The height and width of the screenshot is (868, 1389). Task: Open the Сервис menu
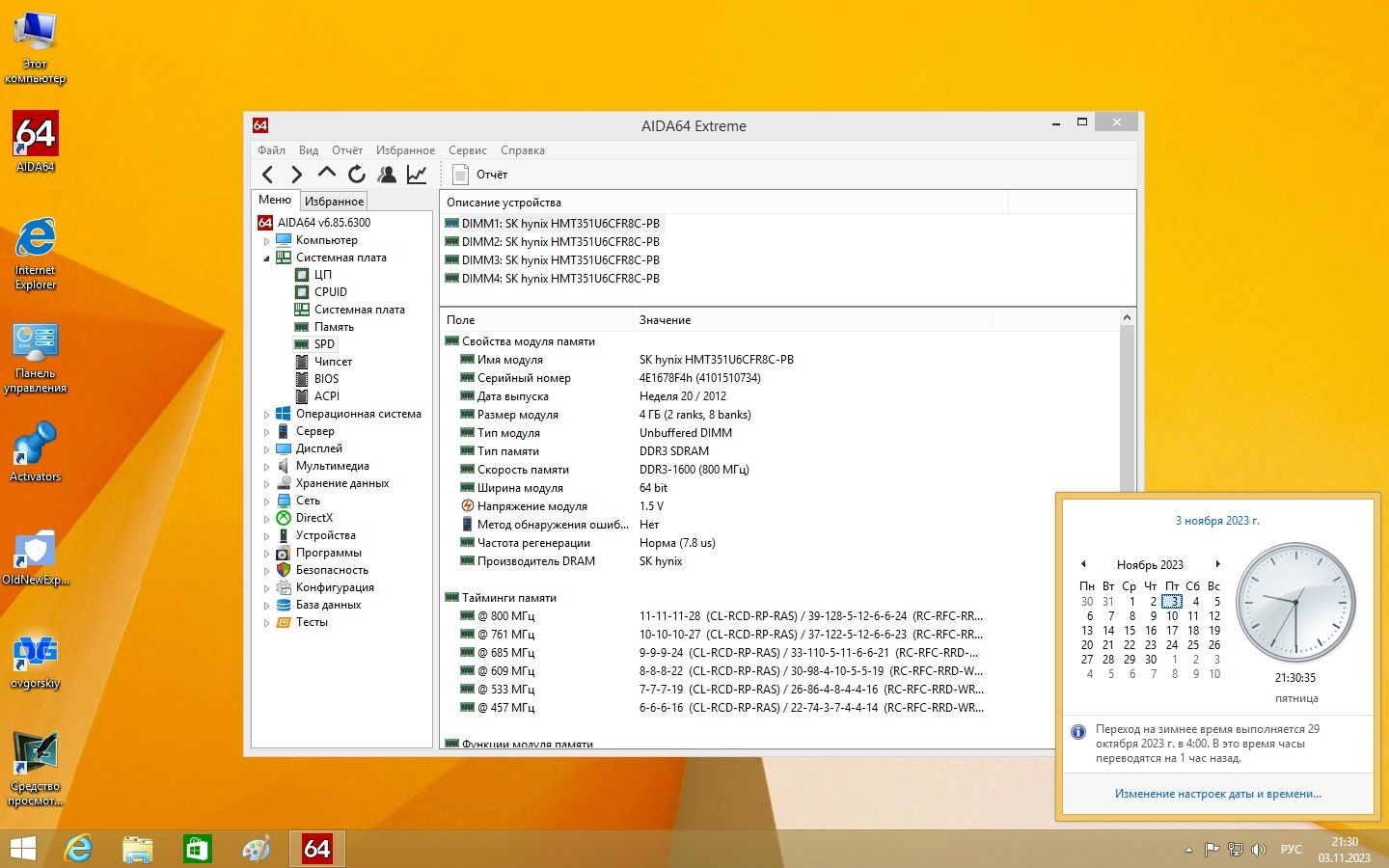(x=467, y=150)
